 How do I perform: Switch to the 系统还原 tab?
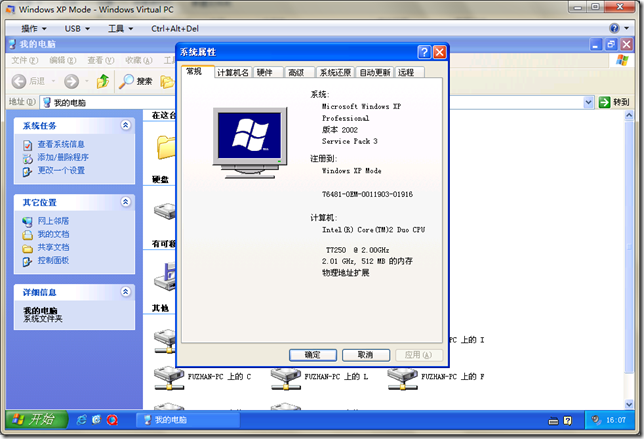point(335,73)
